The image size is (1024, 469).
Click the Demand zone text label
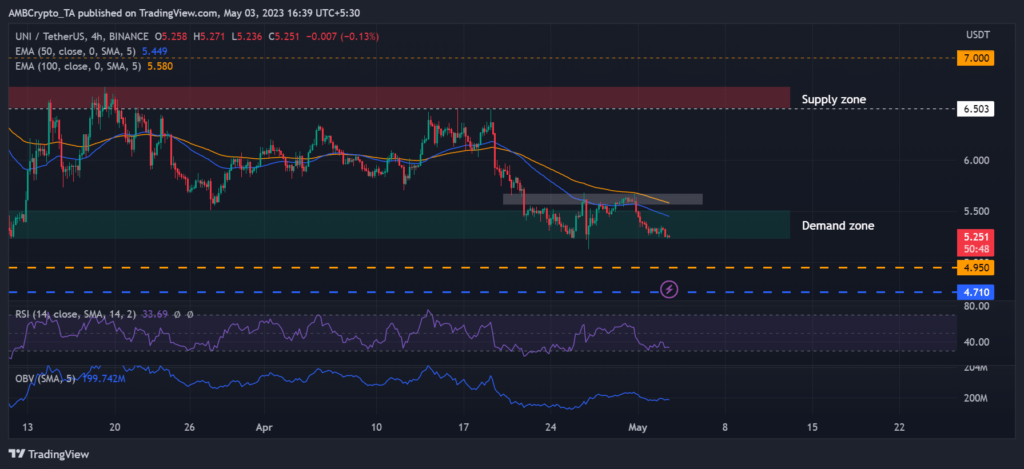point(838,226)
